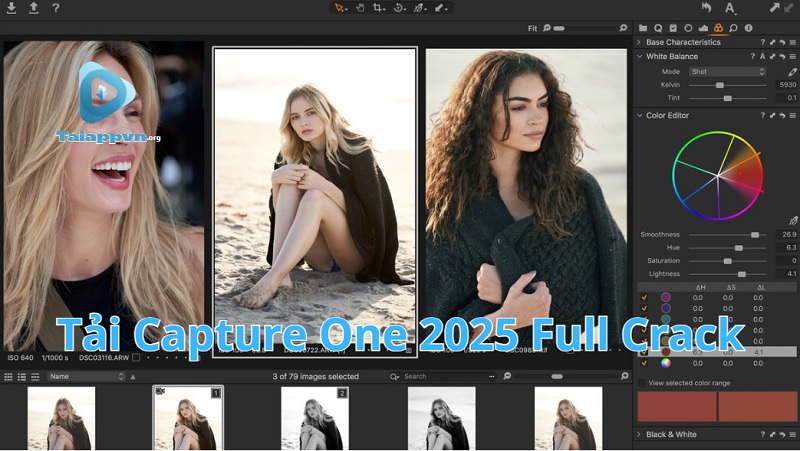This screenshot has height=451, width=800.
Task: Open the Library folder tool tab
Action: [643, 28]
